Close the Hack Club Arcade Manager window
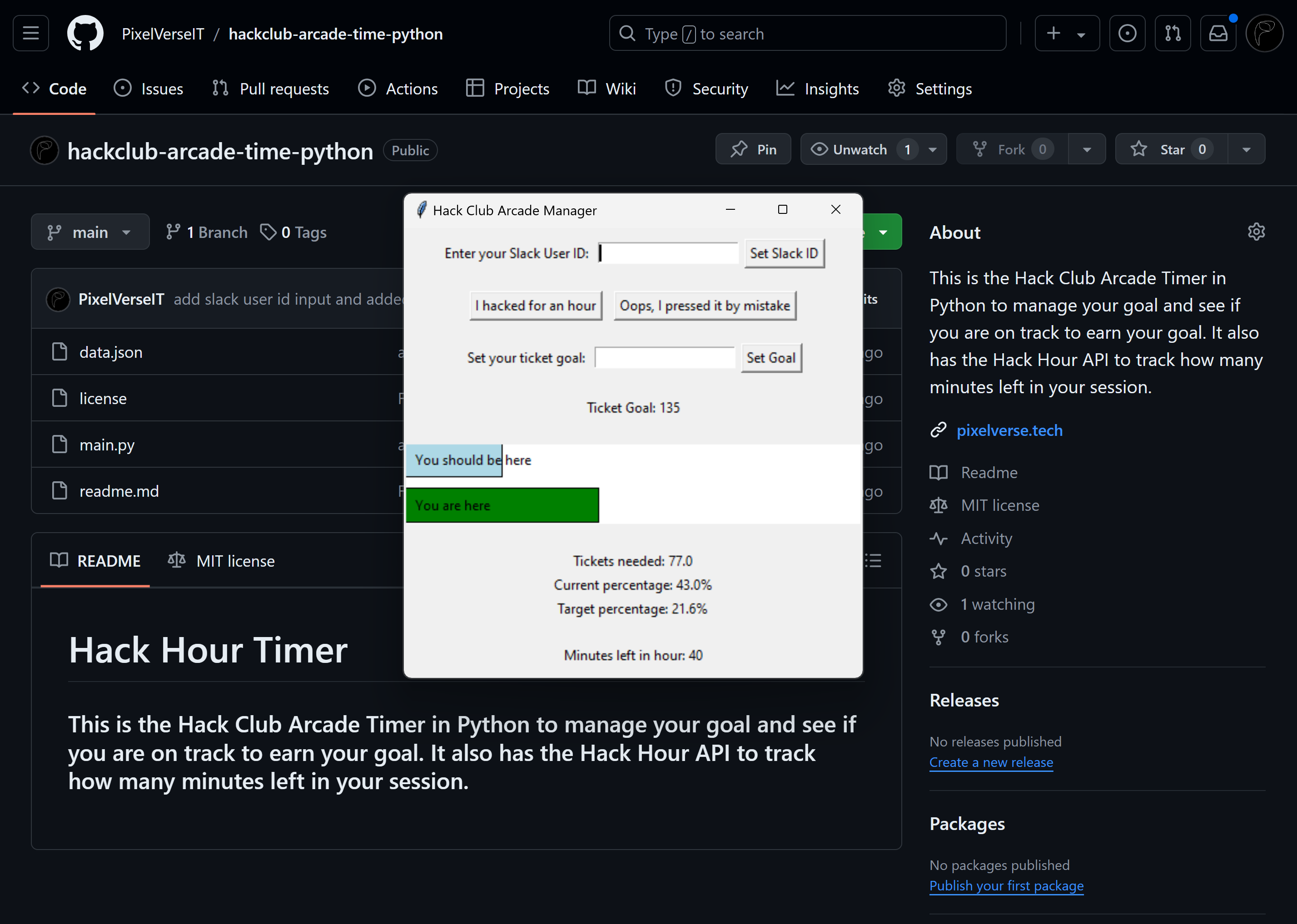The width and height of the screenshot is (1297, 924). [835, 210]
